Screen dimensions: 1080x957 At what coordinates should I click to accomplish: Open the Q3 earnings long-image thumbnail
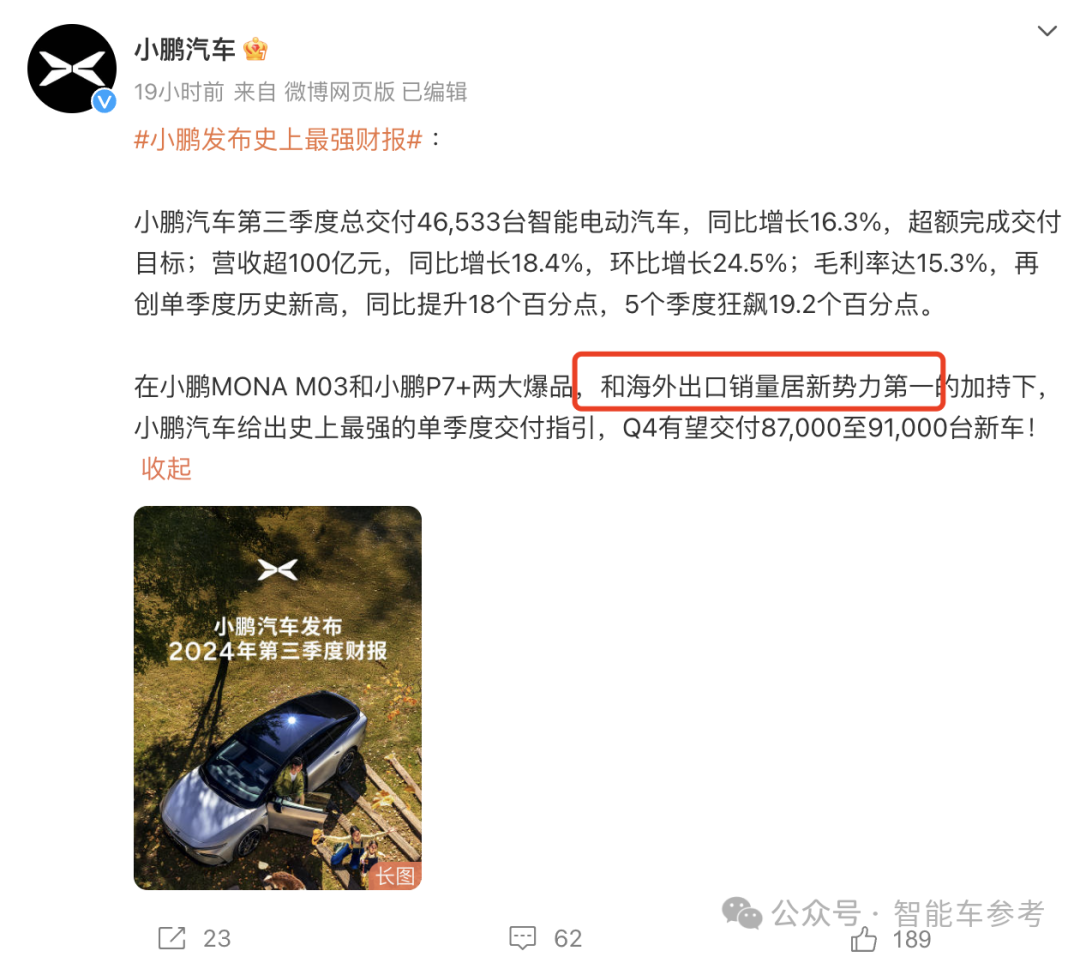click(x=278, y=697)
